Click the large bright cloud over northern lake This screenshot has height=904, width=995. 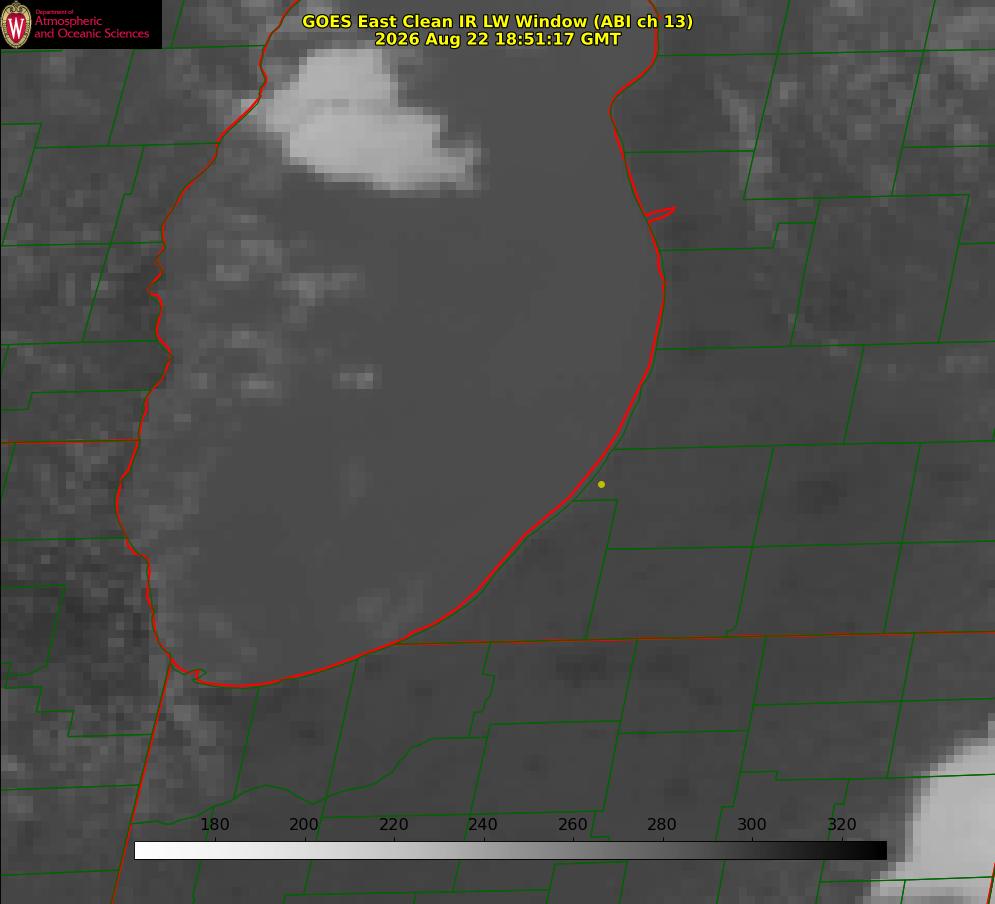(366, 122)
